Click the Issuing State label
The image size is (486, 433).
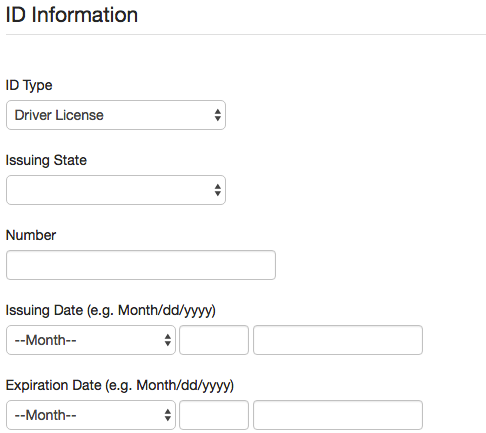(46, 160)
